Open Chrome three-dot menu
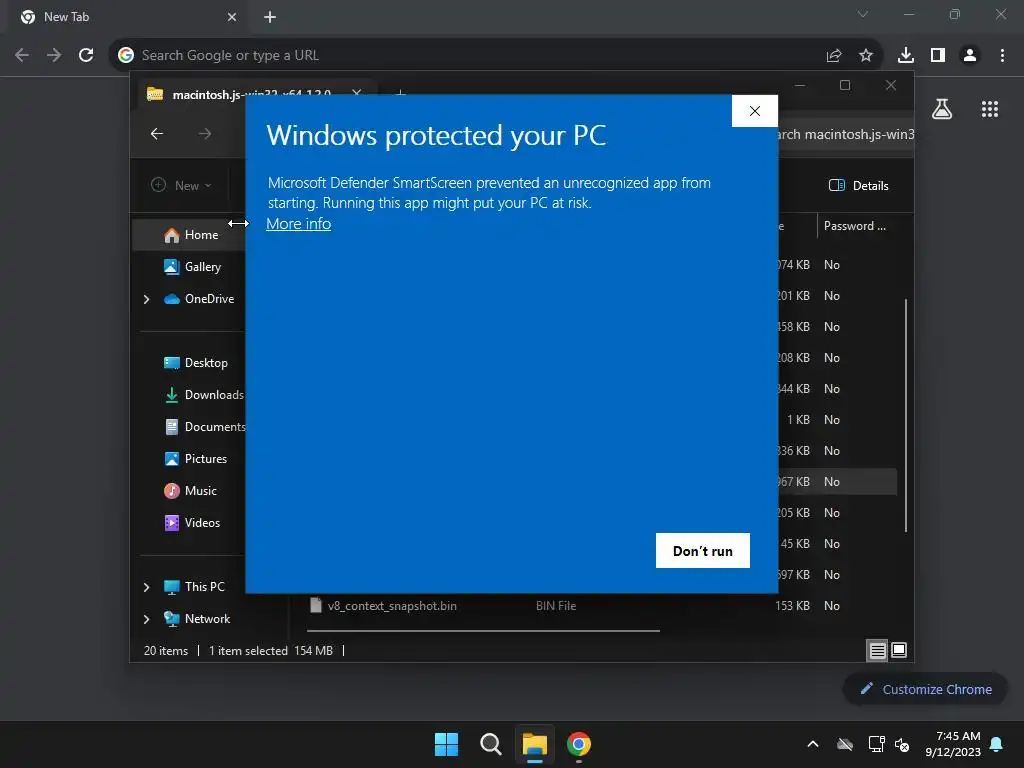The image size is (1024, 768). point(1002,56)
